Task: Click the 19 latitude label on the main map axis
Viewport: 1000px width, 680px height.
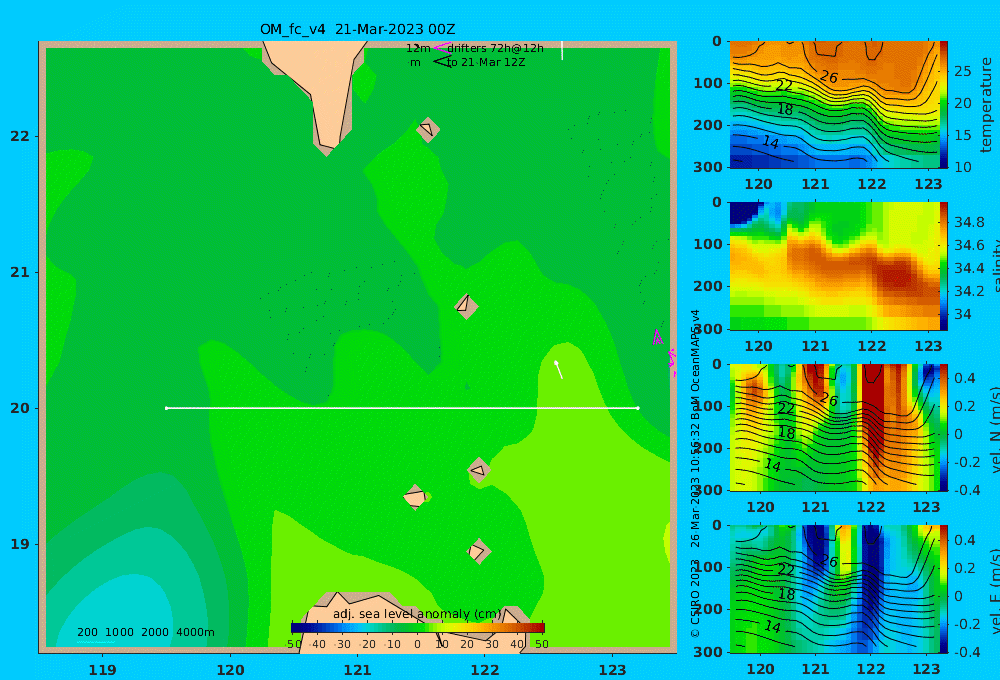Action: click(x=20, y=544)
